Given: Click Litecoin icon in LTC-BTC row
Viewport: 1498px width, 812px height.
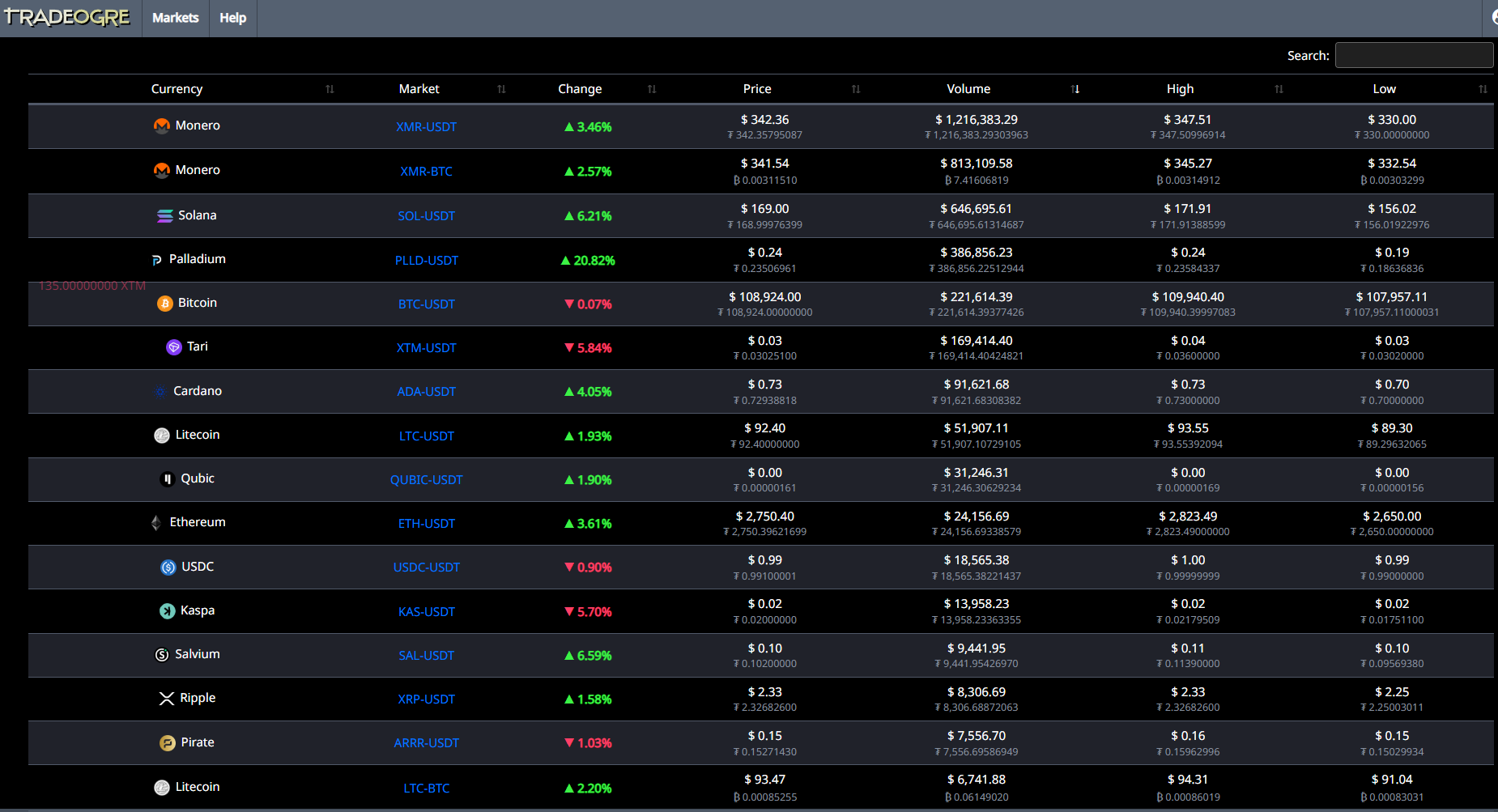Looking at the screenshot, I should [162, 788].
